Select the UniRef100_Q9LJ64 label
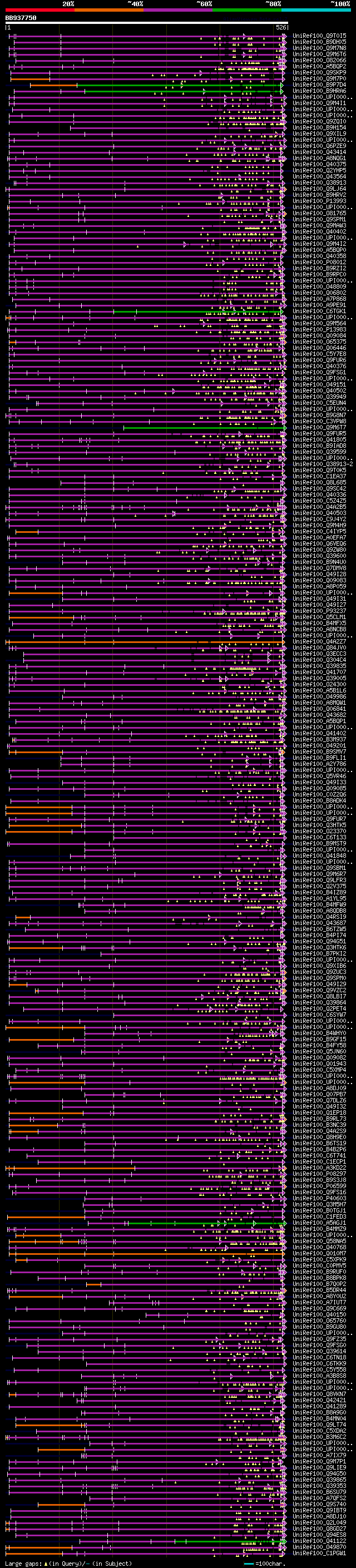This screenshot has height=1568, width=356. (319, 189)
